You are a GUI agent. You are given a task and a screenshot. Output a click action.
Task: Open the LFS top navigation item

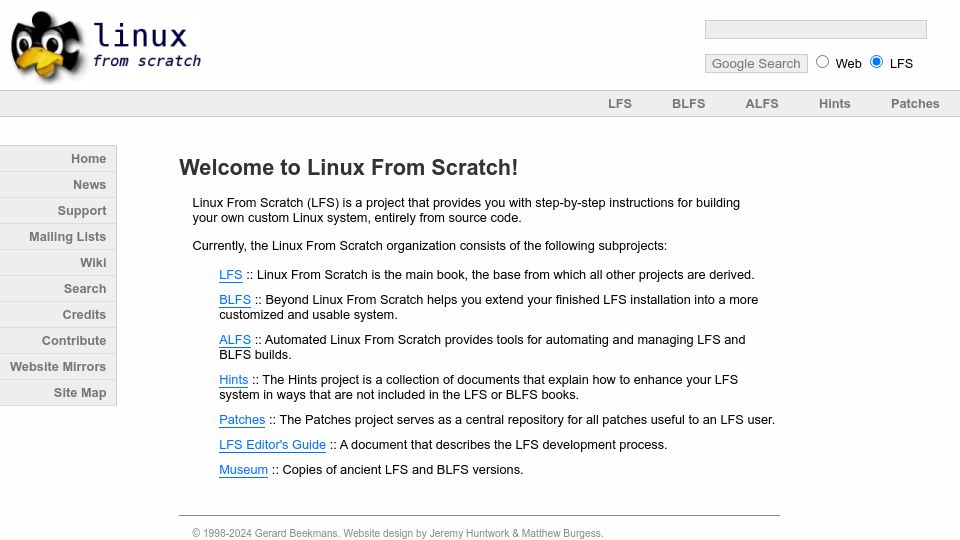(x=620, y=103)
